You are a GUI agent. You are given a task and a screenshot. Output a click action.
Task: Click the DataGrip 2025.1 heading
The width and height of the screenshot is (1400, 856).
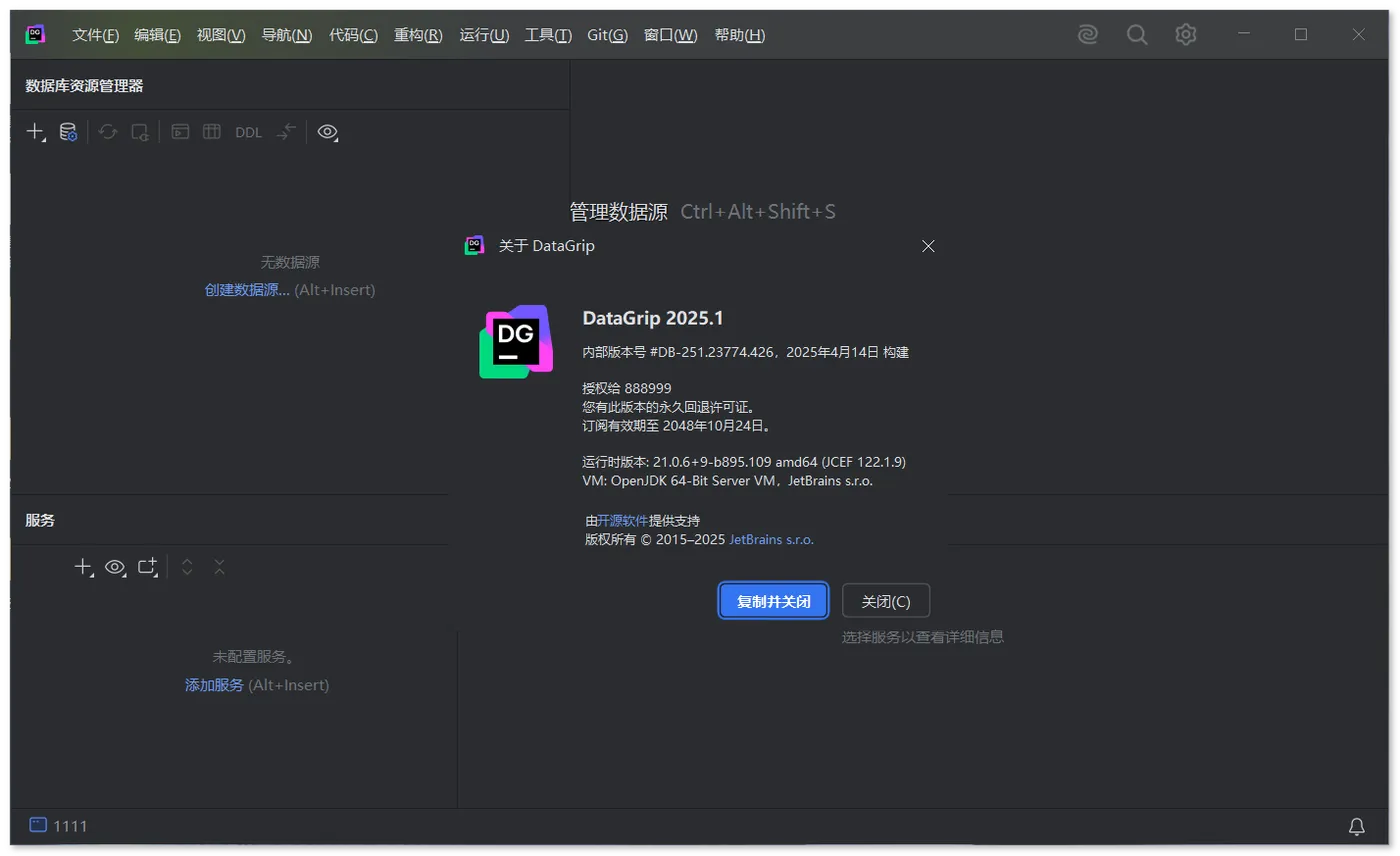(x=652, y=318)
